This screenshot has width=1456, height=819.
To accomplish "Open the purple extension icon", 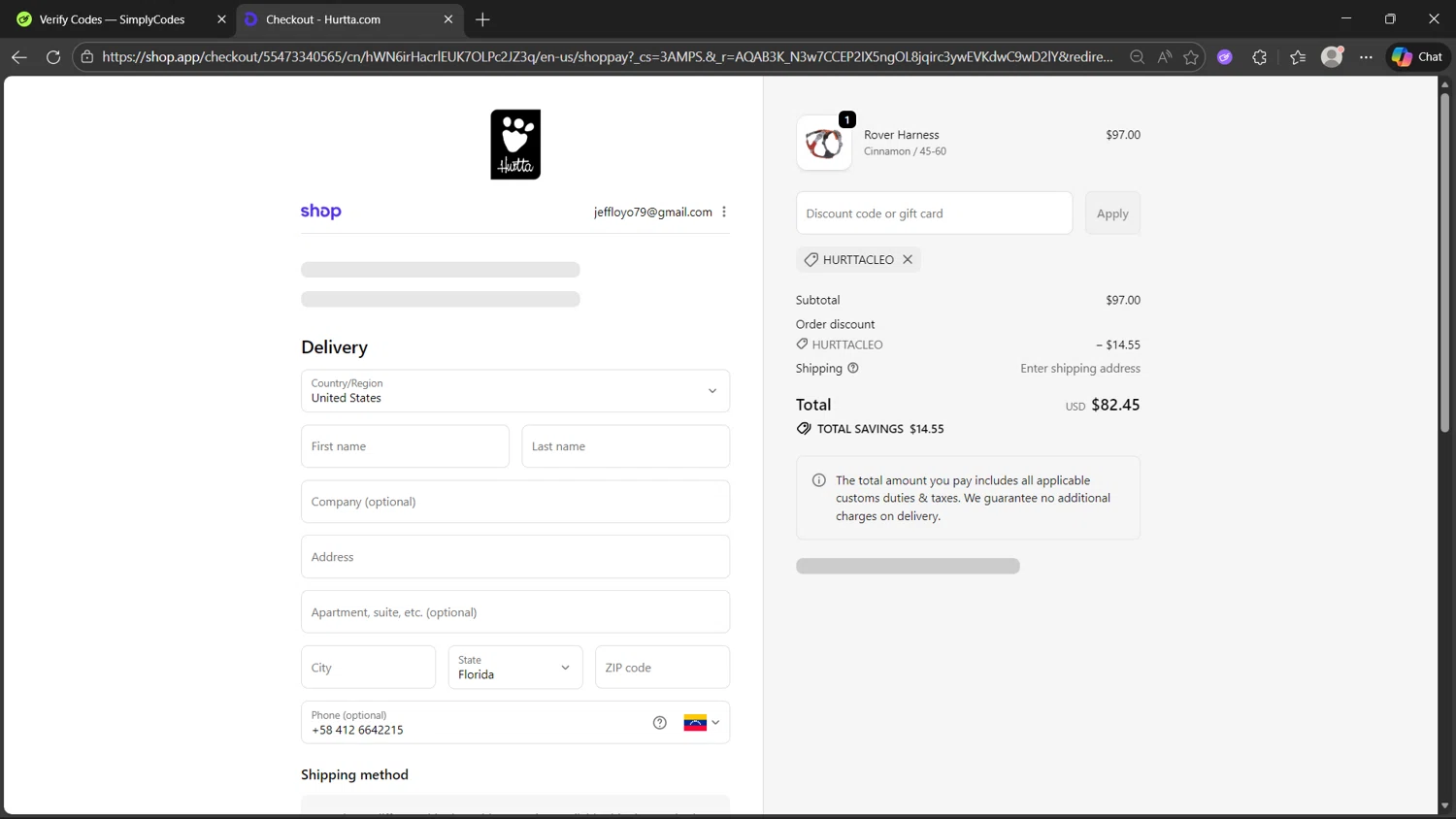I will coord(1225,57).
